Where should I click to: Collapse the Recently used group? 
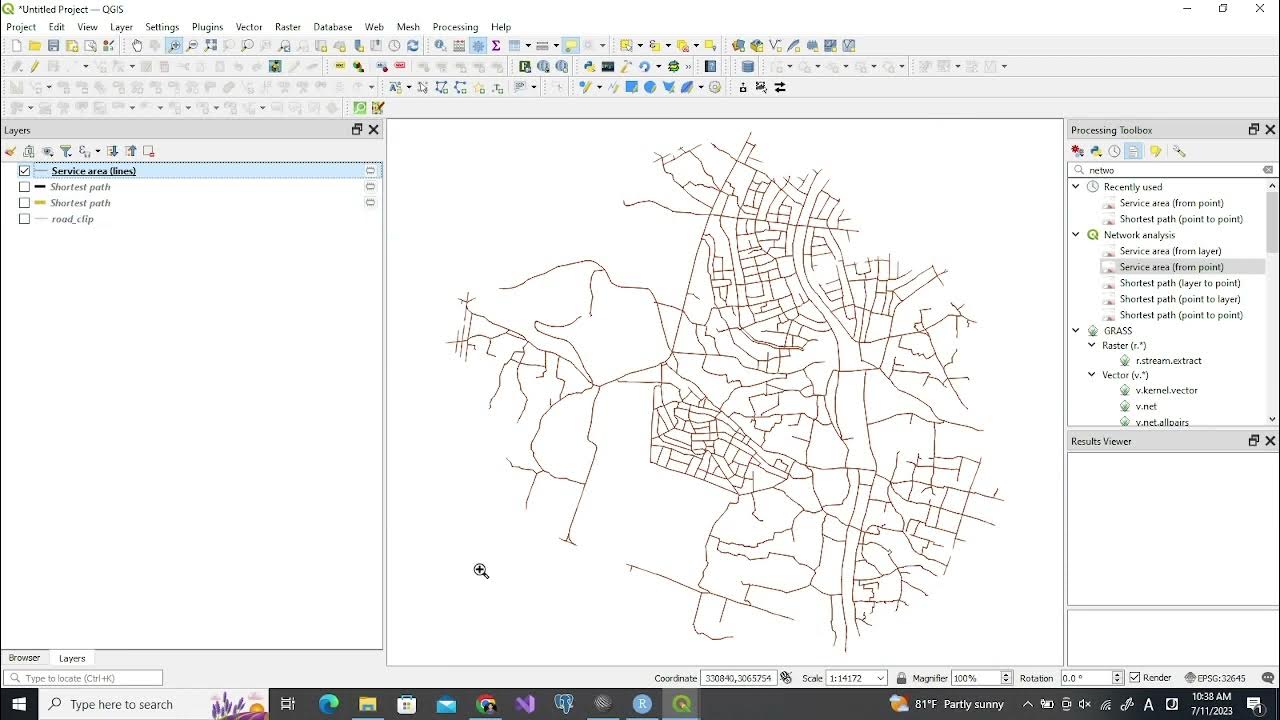[x=1076, y=187]
